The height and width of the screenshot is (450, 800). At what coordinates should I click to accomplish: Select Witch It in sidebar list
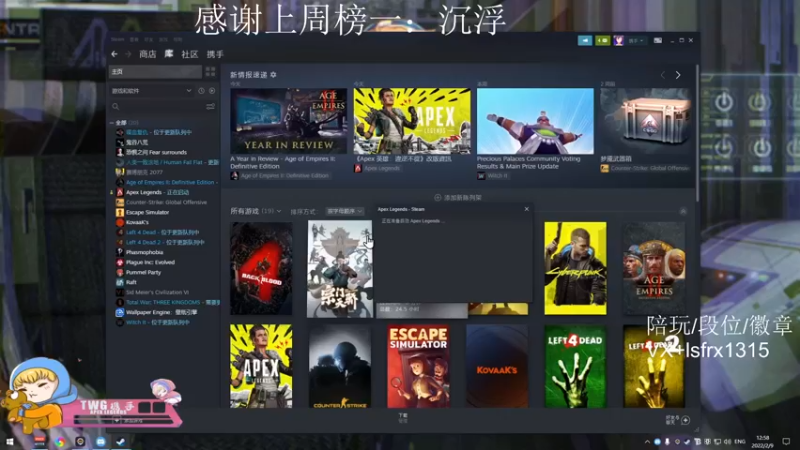tap(151, 322)
